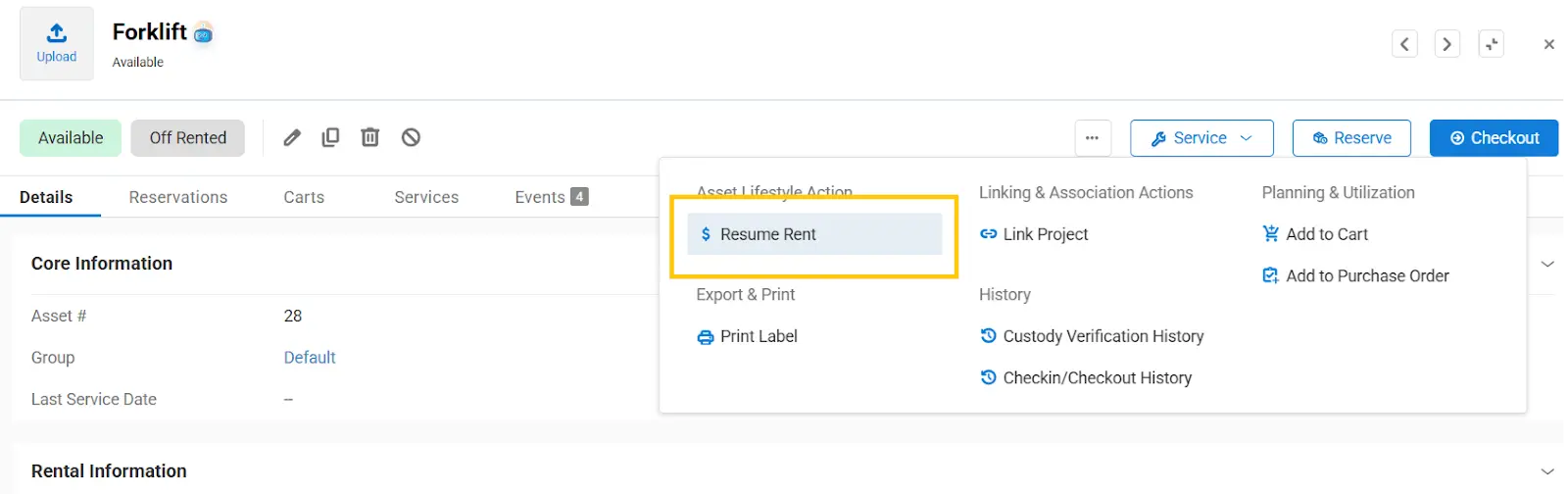Delete asset using the trash icon

pyautogui.click(x=369, y=137)
